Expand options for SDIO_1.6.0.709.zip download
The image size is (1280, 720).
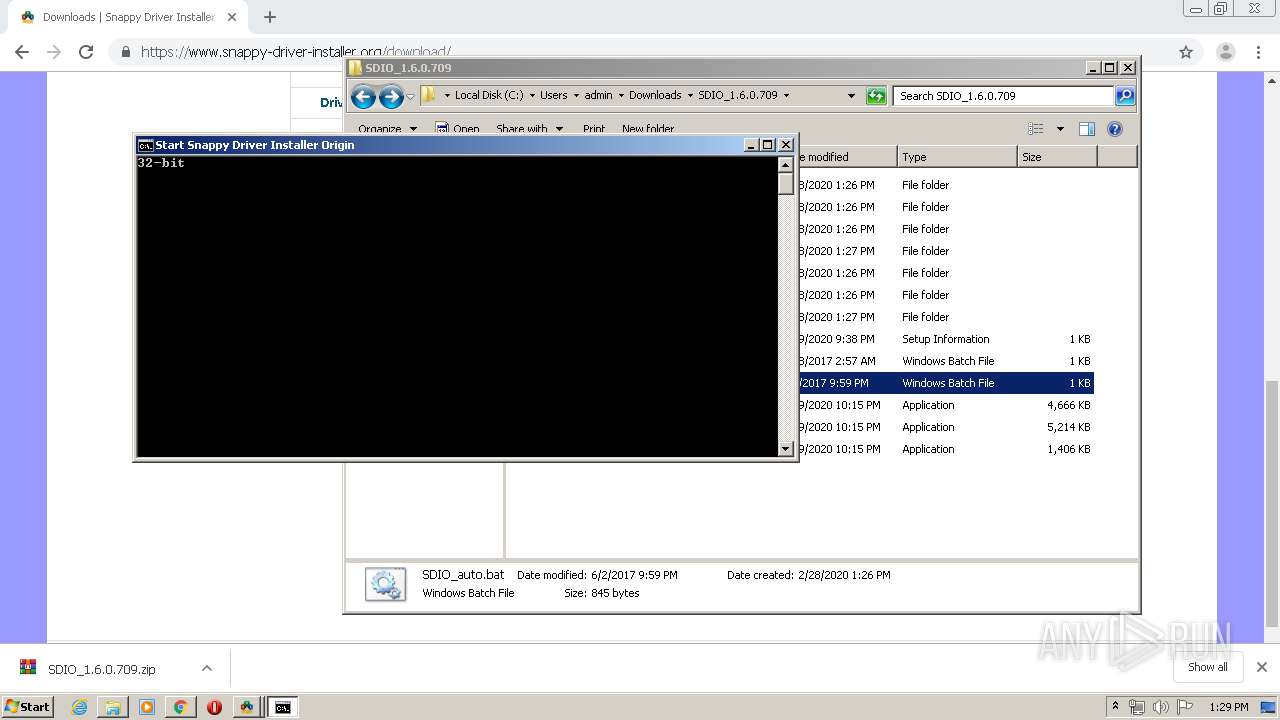pos(207,668)
